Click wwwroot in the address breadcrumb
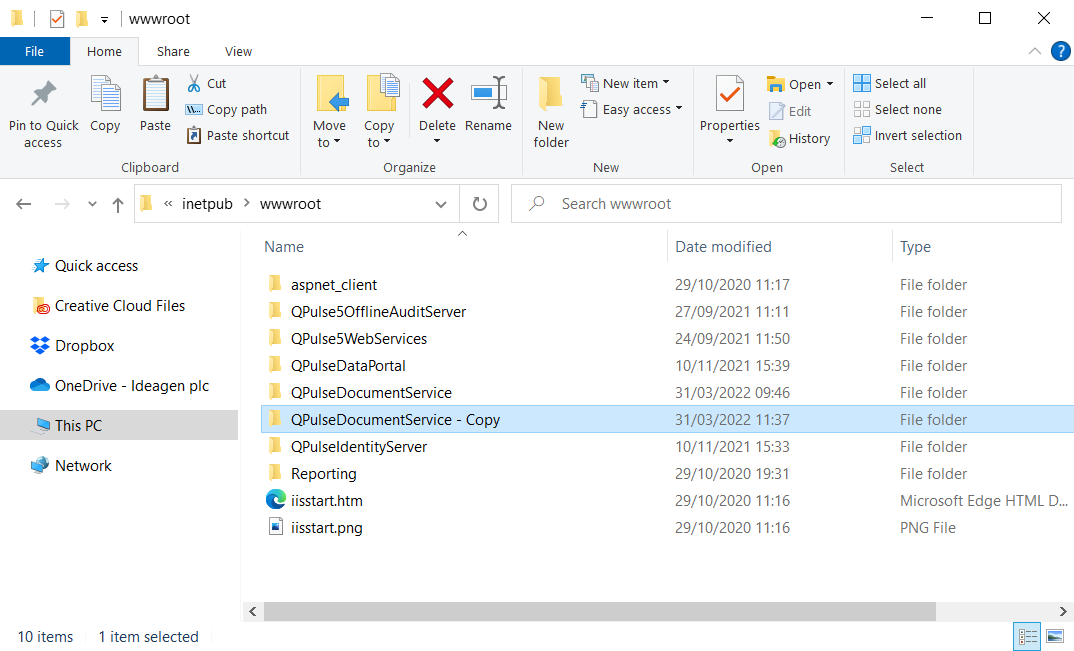Image resolution: width=1074 pixels, height=651 pixels. (290, 204)
